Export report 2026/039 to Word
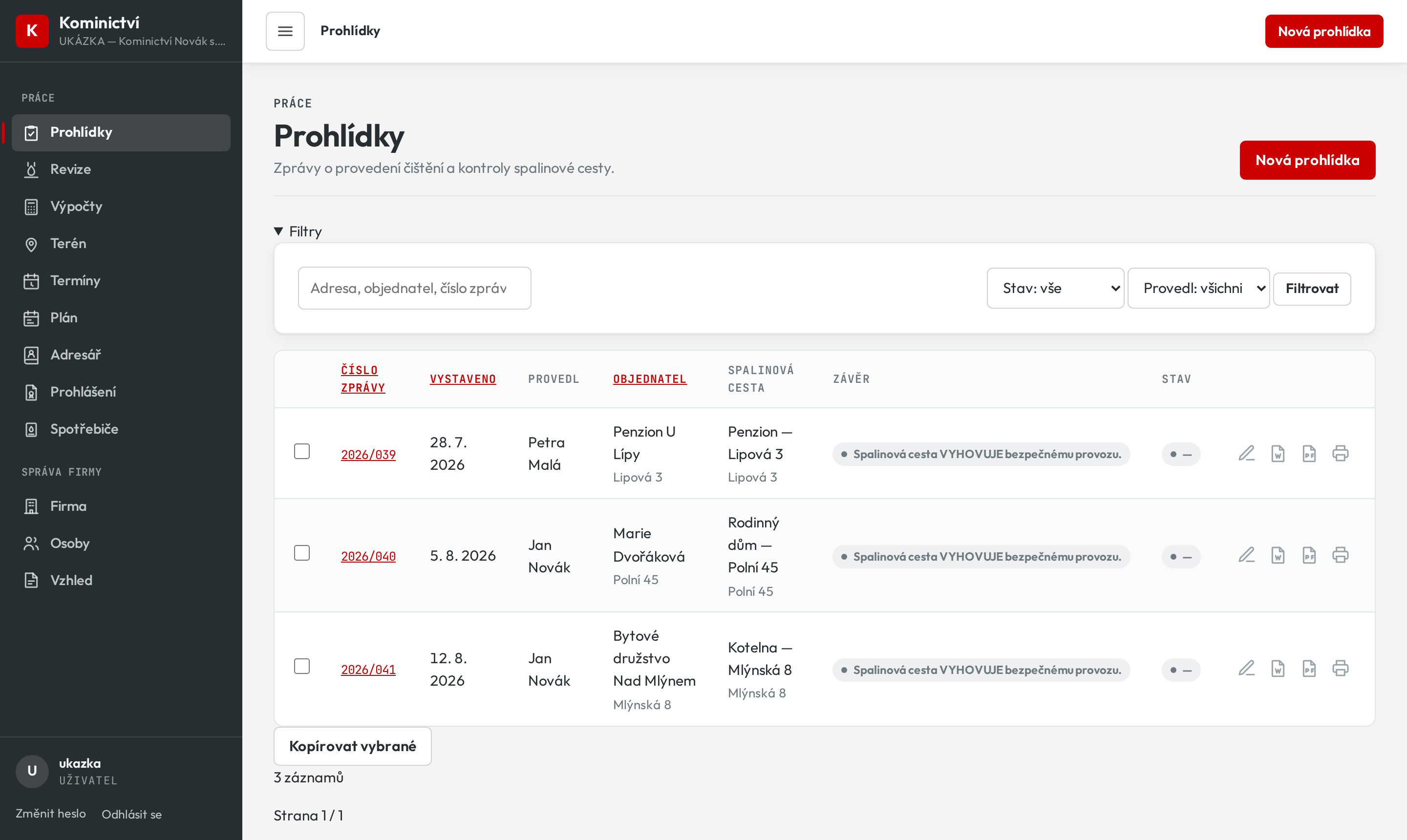Screen dimensions: 1407x840 pos(1278,453)
